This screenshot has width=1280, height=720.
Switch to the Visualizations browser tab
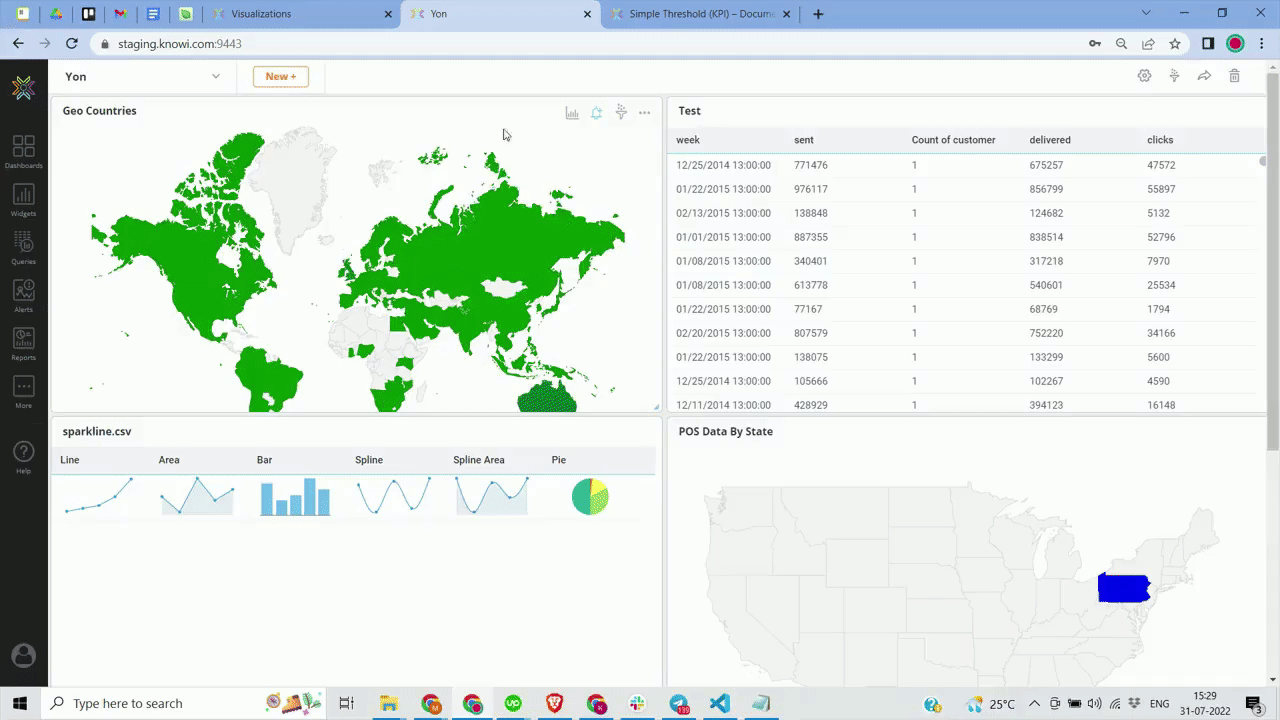click(x=300, y=14)
